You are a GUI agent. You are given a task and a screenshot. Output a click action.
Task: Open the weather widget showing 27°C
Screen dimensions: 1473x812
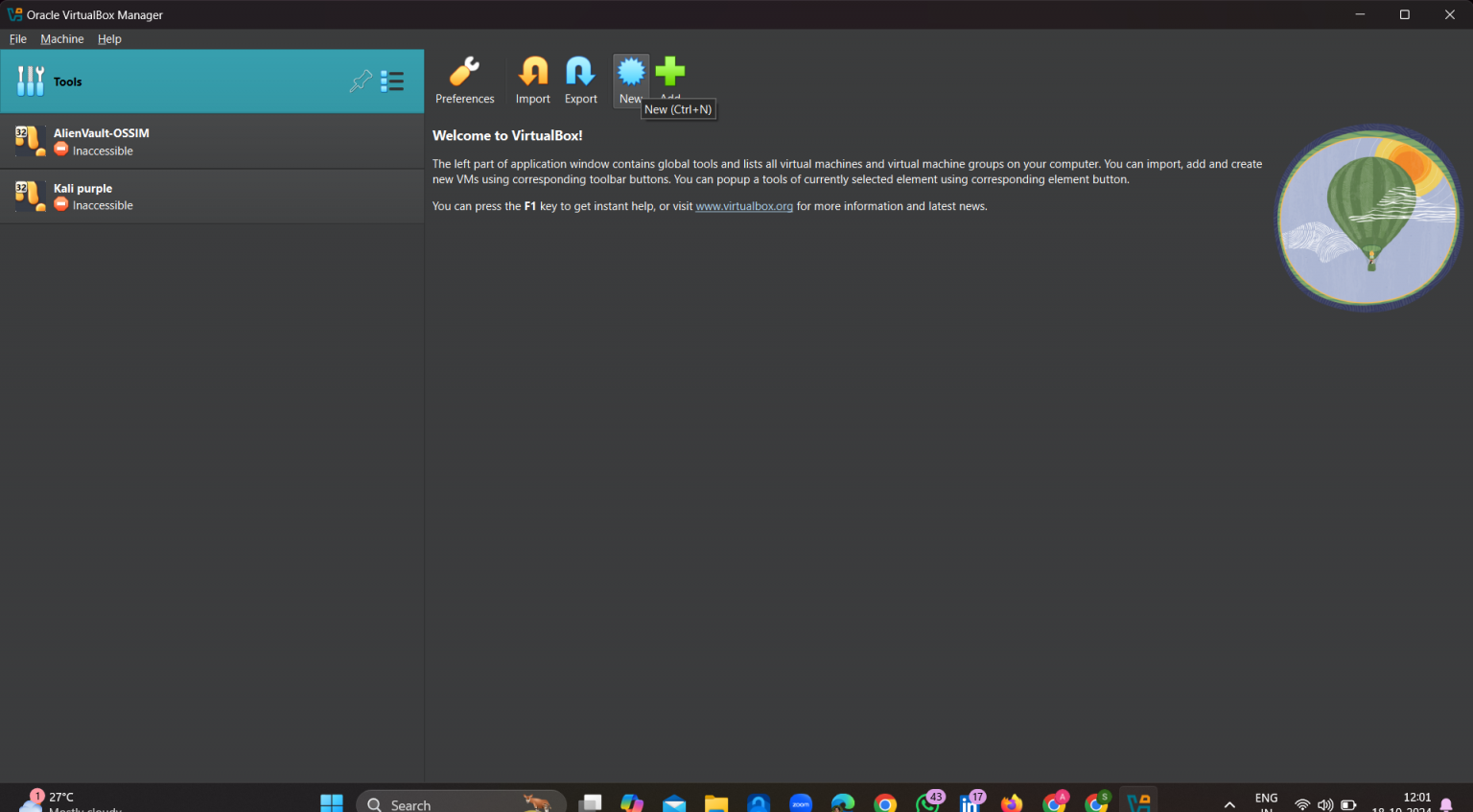[53, 800]
